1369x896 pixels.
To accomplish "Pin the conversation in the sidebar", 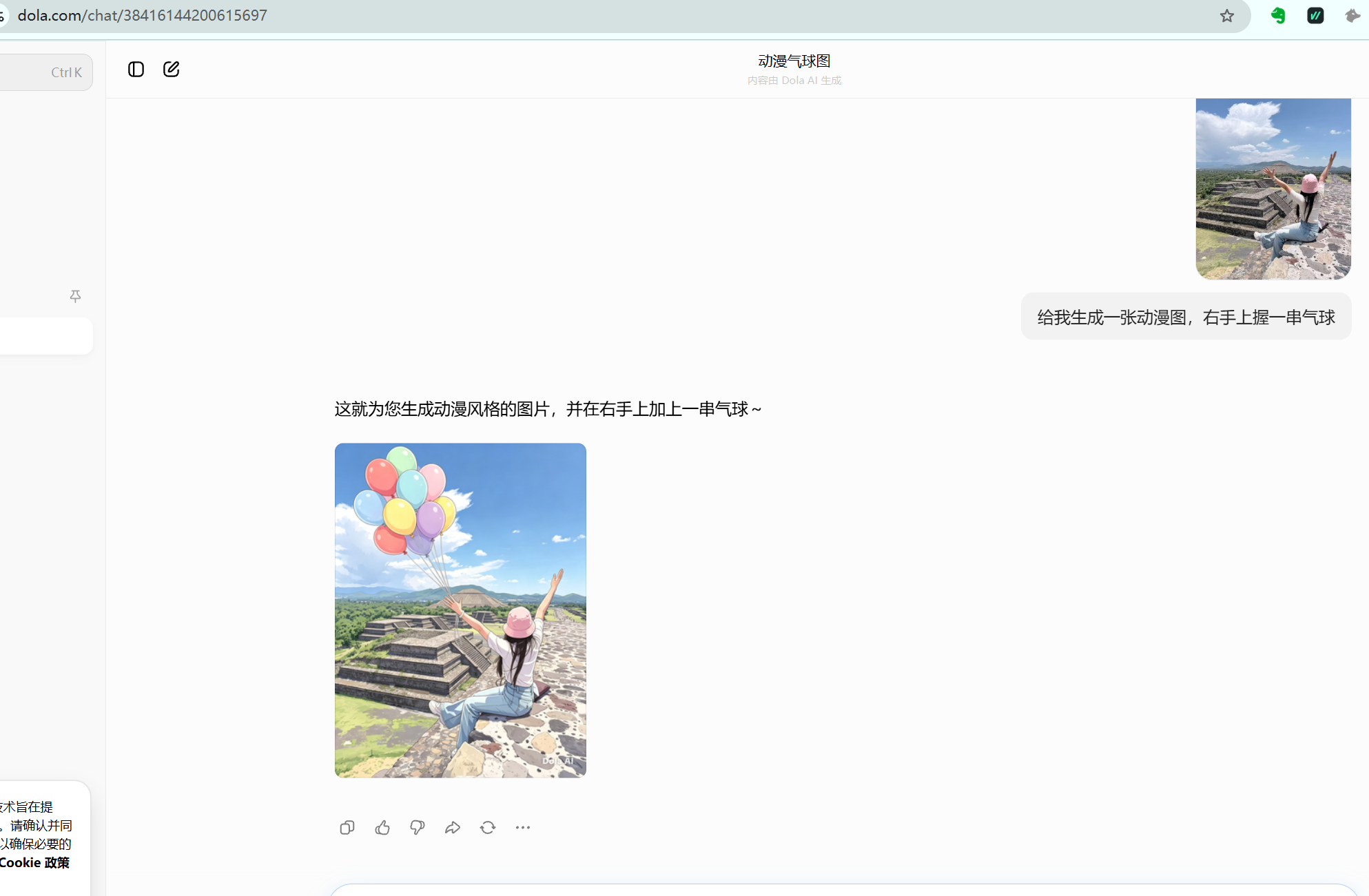I will 76,296.
